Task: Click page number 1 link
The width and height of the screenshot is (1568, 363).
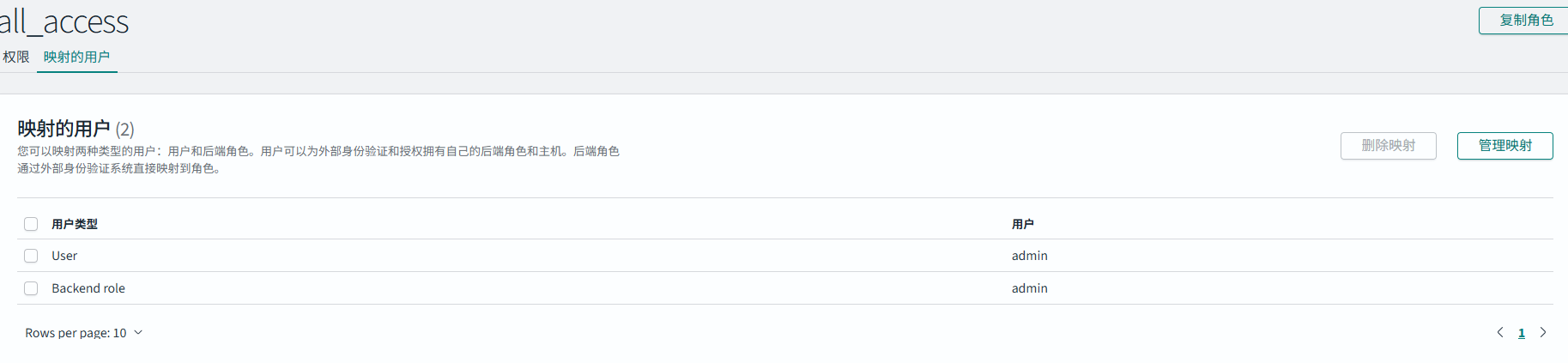Action: coord(1522,333)
